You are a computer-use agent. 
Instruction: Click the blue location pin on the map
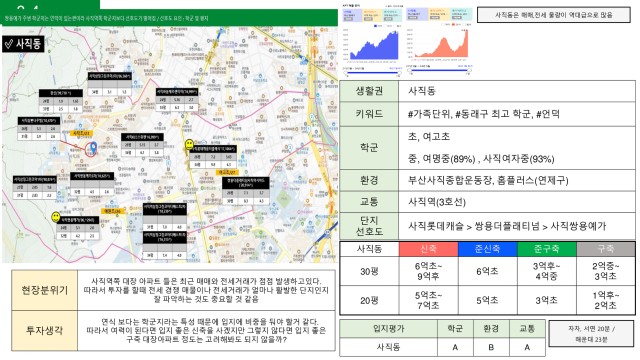coord(93,148)
